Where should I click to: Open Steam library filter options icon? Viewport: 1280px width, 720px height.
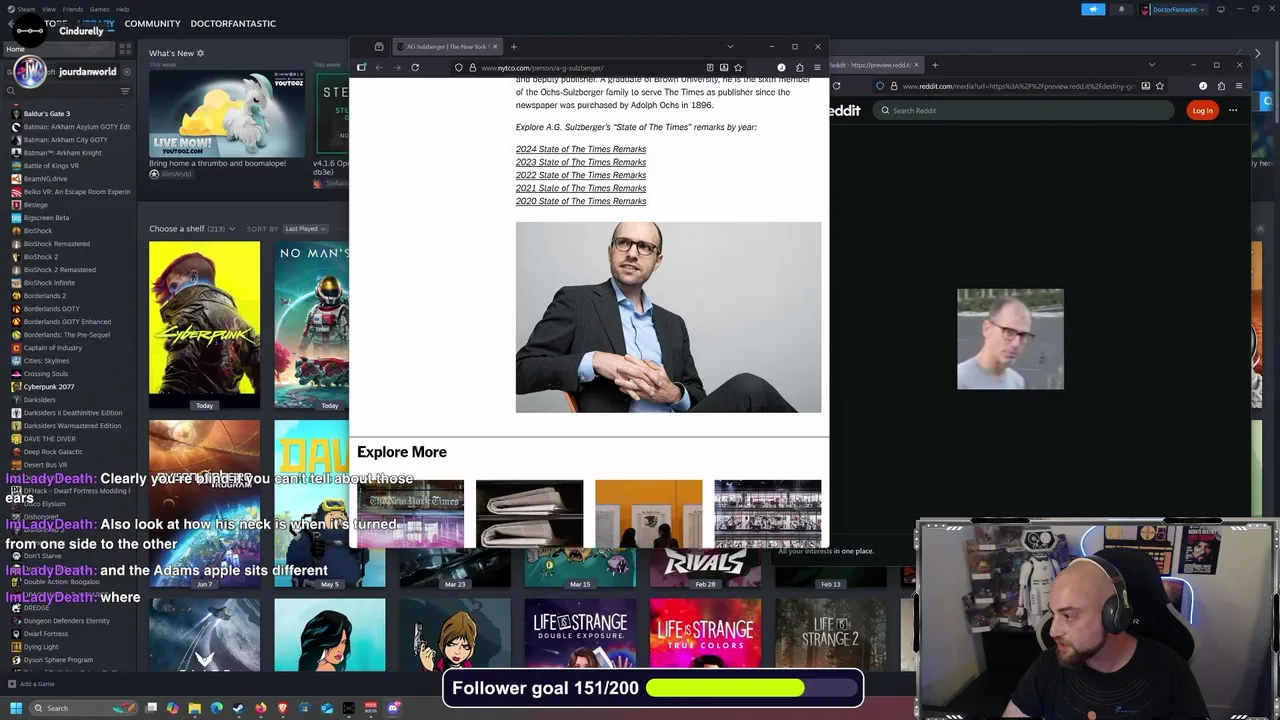(x=125, y=91)
